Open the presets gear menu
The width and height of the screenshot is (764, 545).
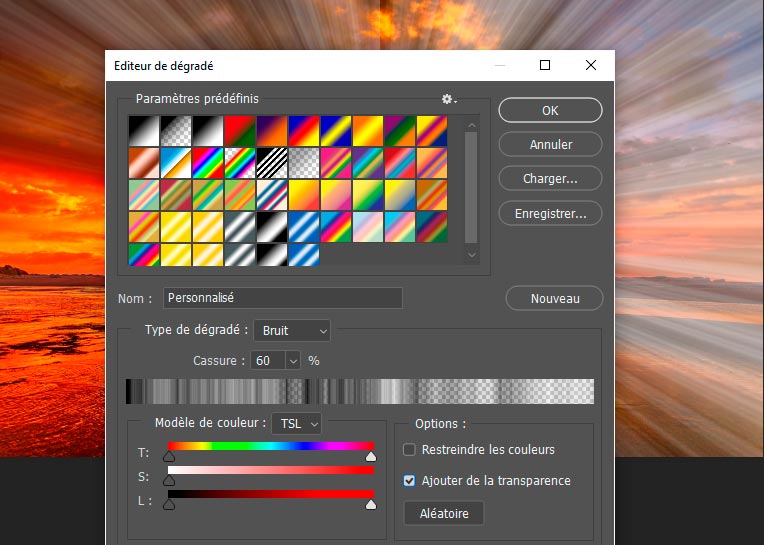point(449,99)
